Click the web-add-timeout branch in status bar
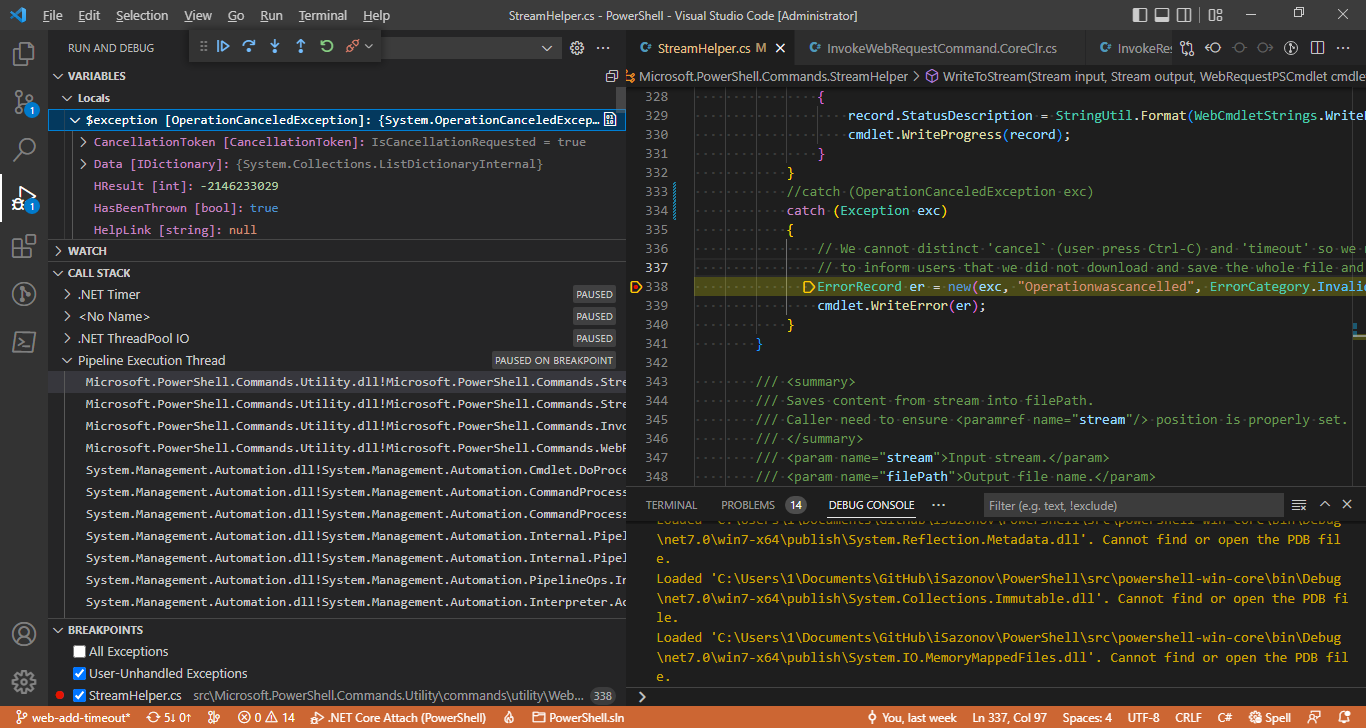Viewport: 1366px width, 728px height. [x=73, y=718]
